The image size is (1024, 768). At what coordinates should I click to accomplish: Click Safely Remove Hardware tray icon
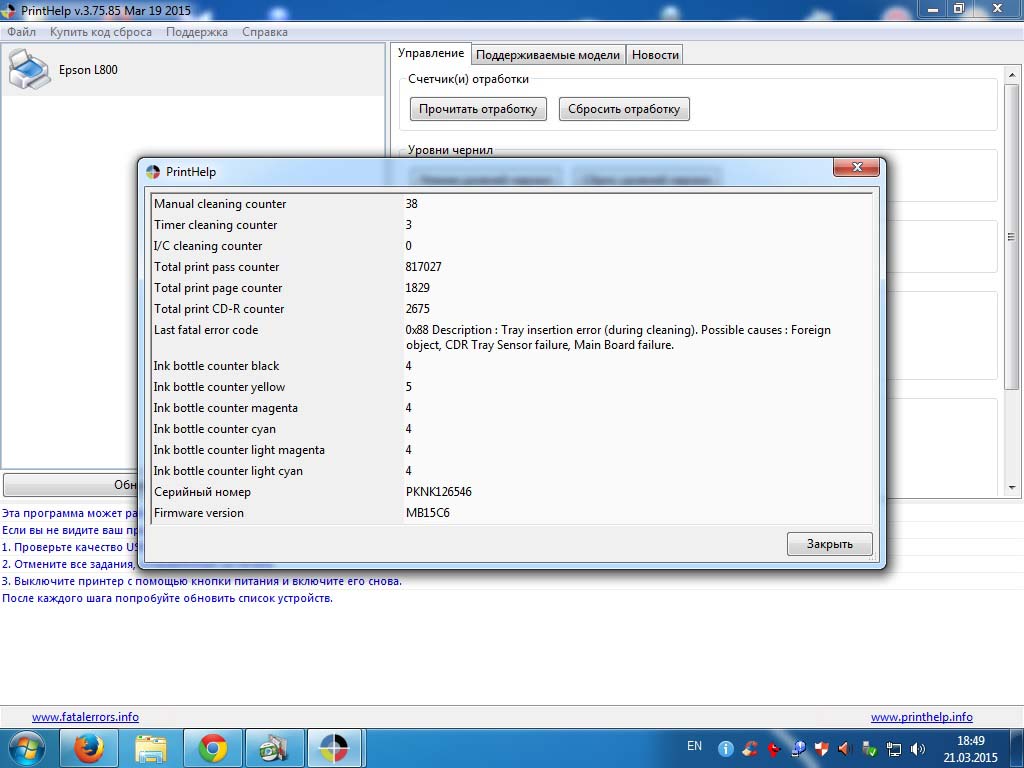[x=869, y=748]
